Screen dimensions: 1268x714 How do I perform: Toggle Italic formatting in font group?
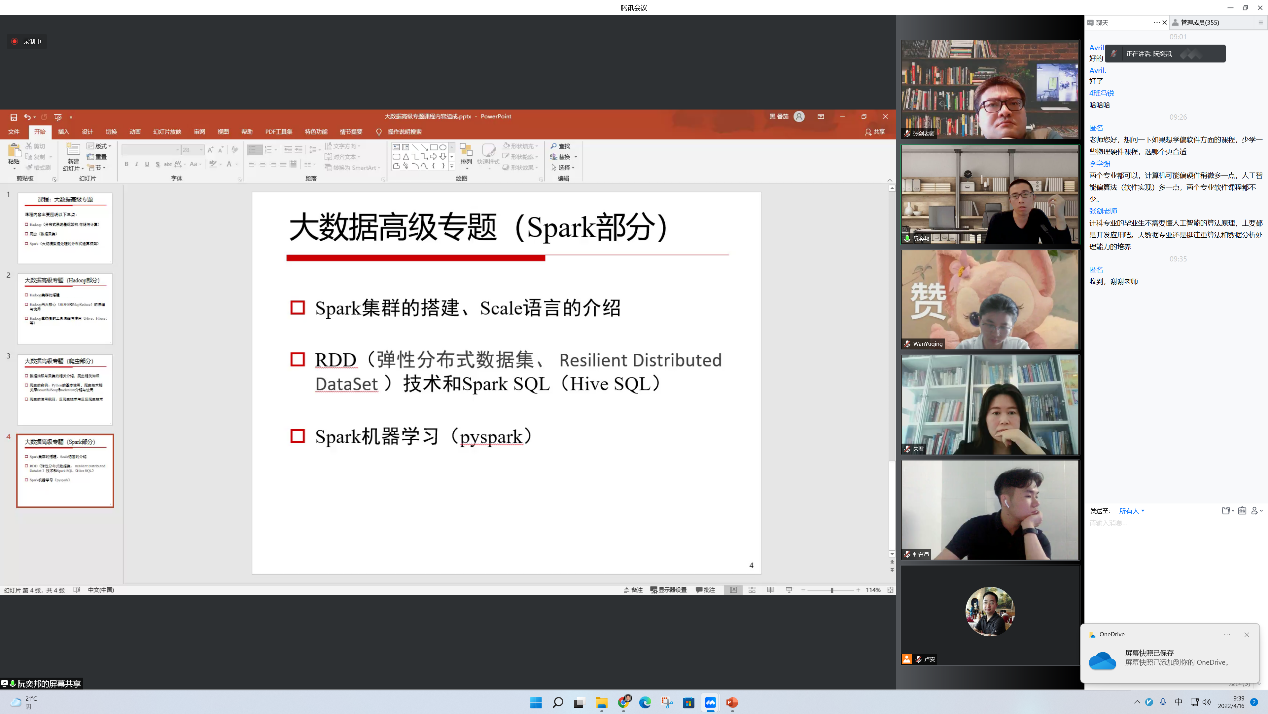pyautogui.click(x=136, y=164)
